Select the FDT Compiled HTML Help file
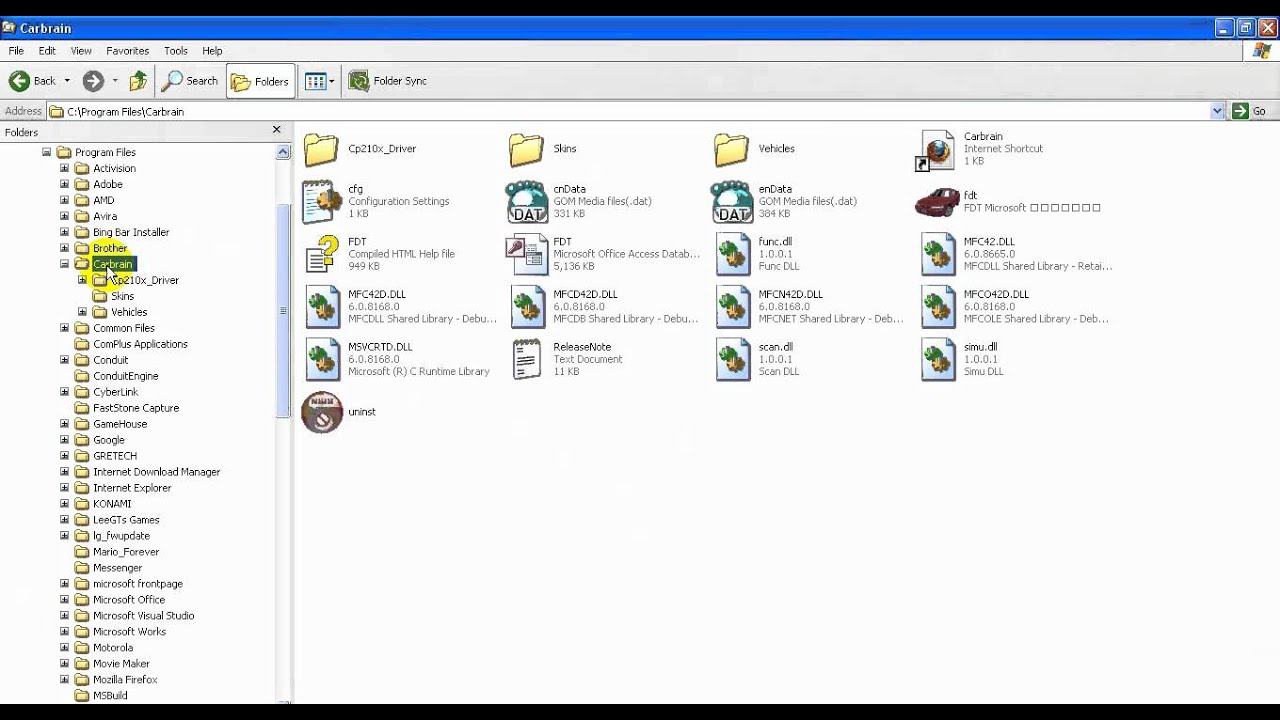1280x720 pixels. click(322, 254)
